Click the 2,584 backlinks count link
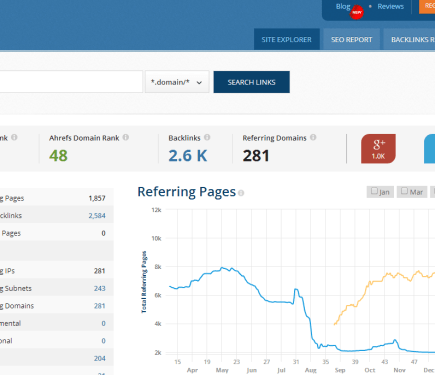This screenshot has width=435, height=375. (97, 216)
